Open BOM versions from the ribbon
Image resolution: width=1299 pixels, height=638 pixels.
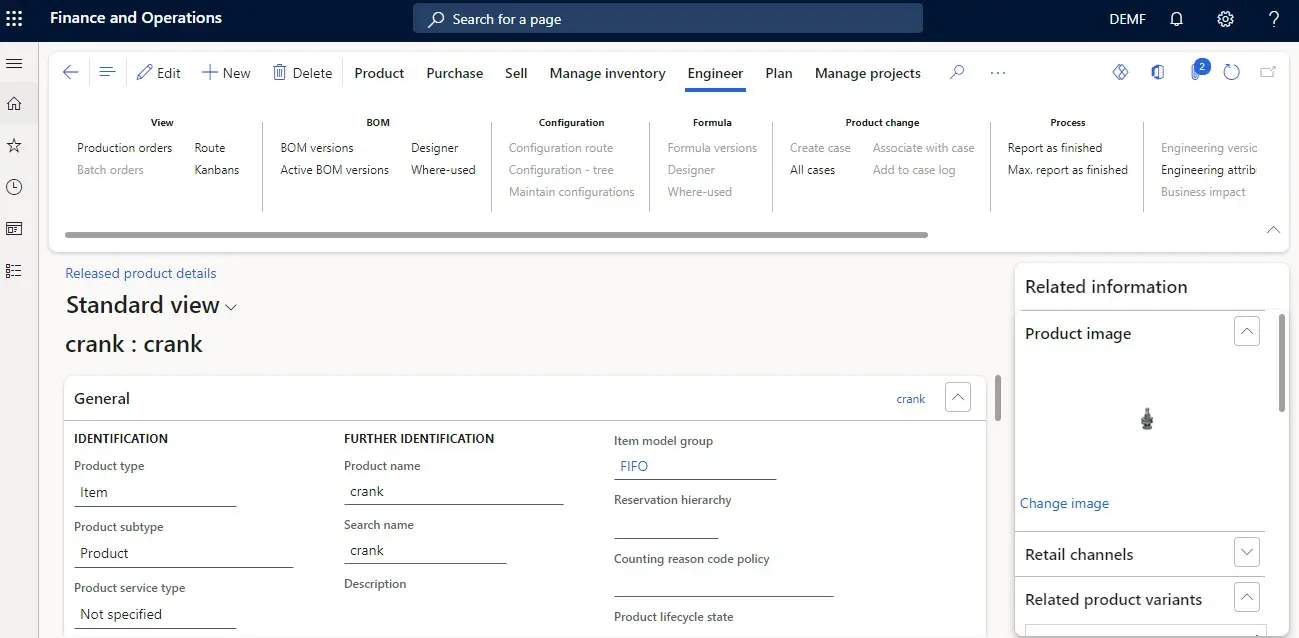[317, 148]
